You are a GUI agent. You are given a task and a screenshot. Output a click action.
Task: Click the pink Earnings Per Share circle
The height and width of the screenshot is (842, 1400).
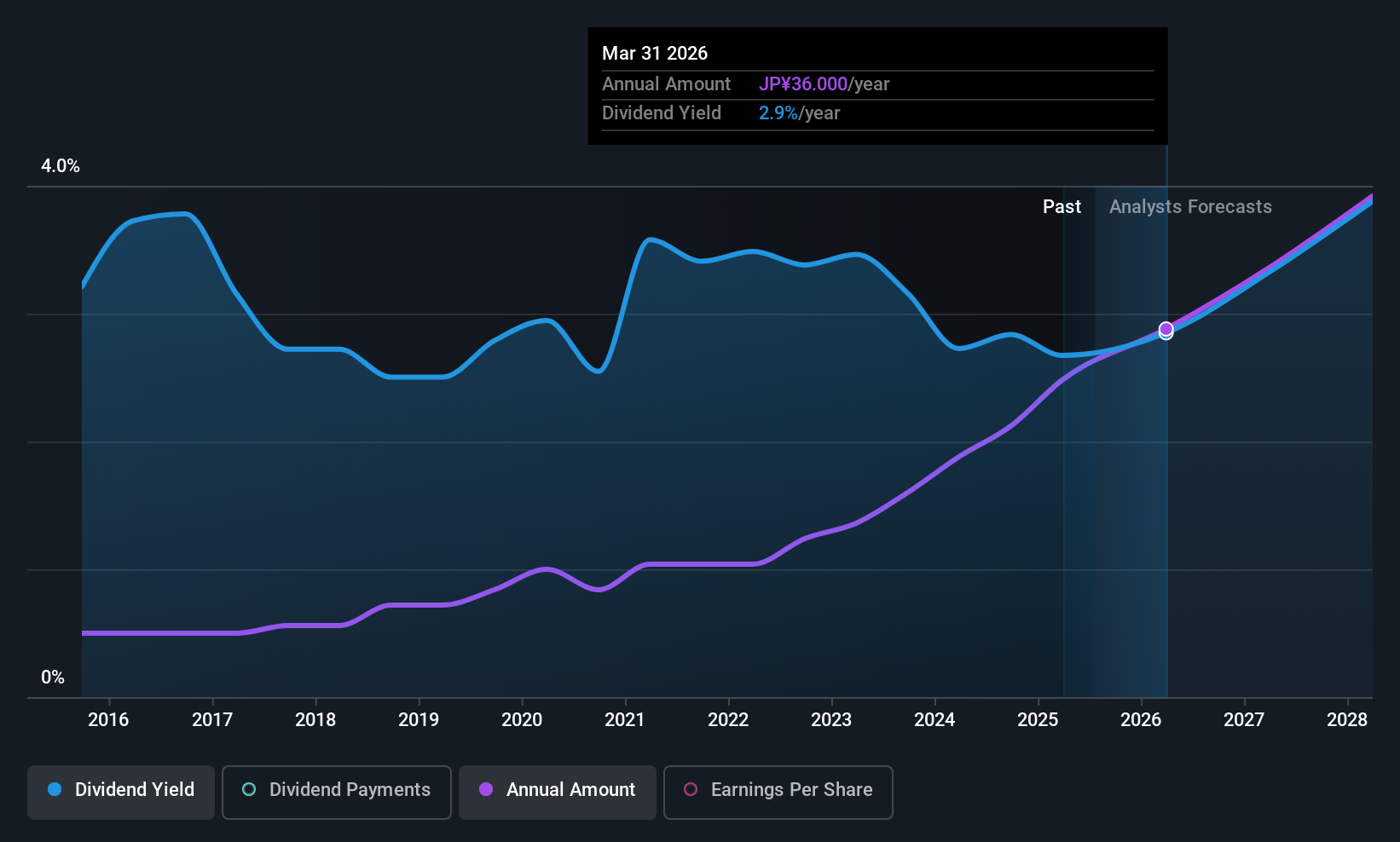(x=691, y=789)
